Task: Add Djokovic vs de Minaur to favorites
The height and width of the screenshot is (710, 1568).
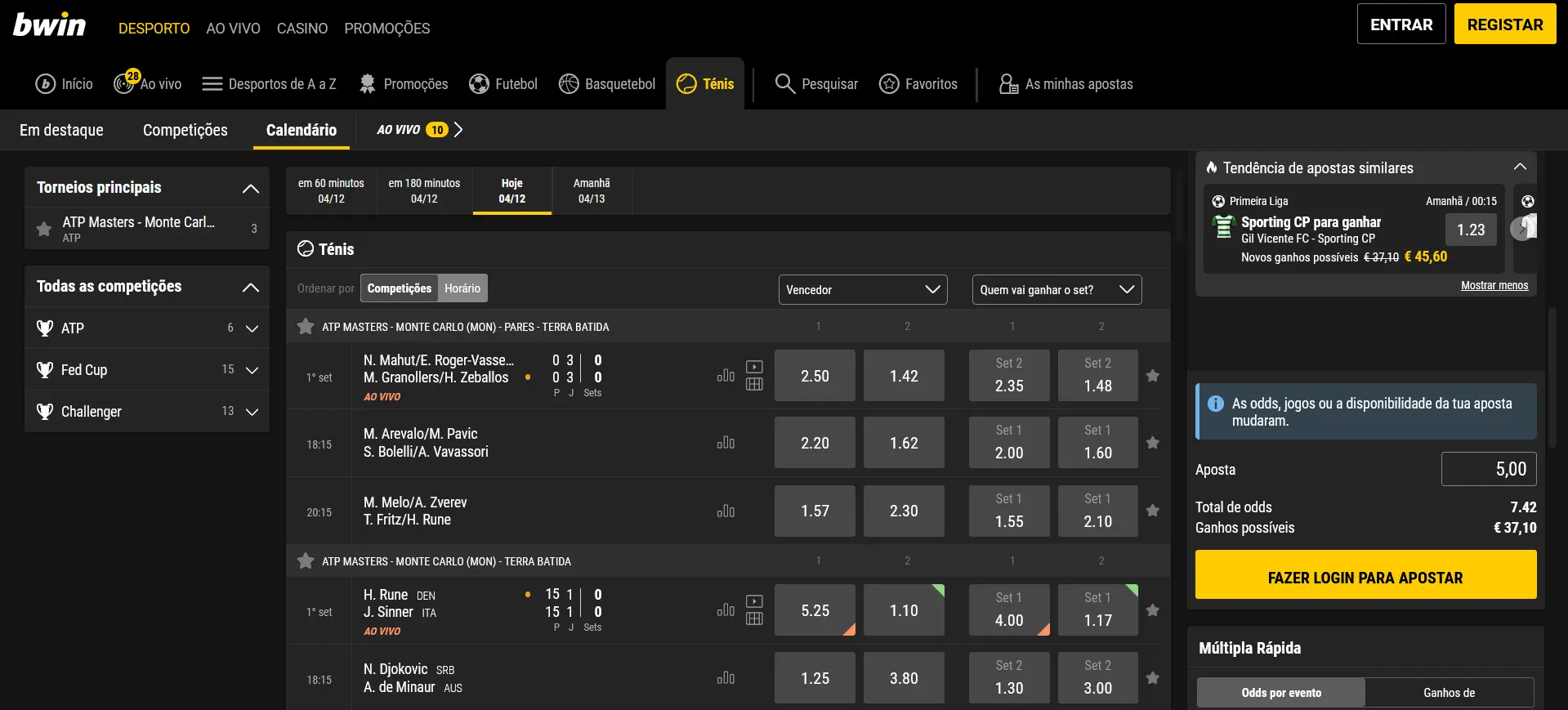Action: (x=1153, y=678)
